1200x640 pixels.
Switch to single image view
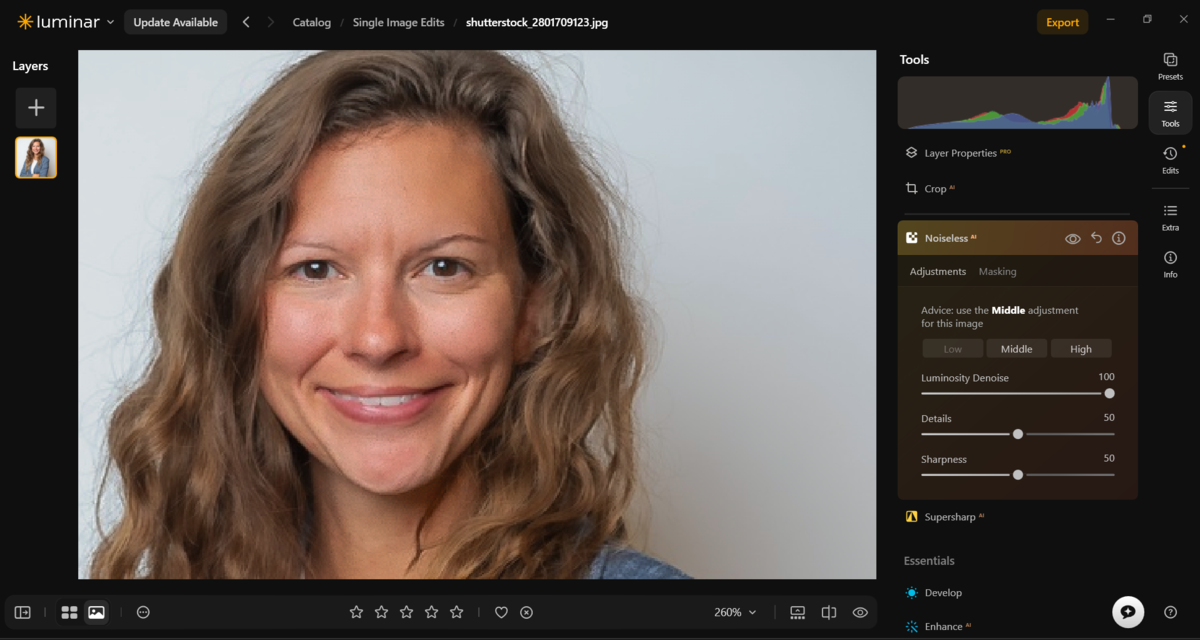(x=96, y=612)
